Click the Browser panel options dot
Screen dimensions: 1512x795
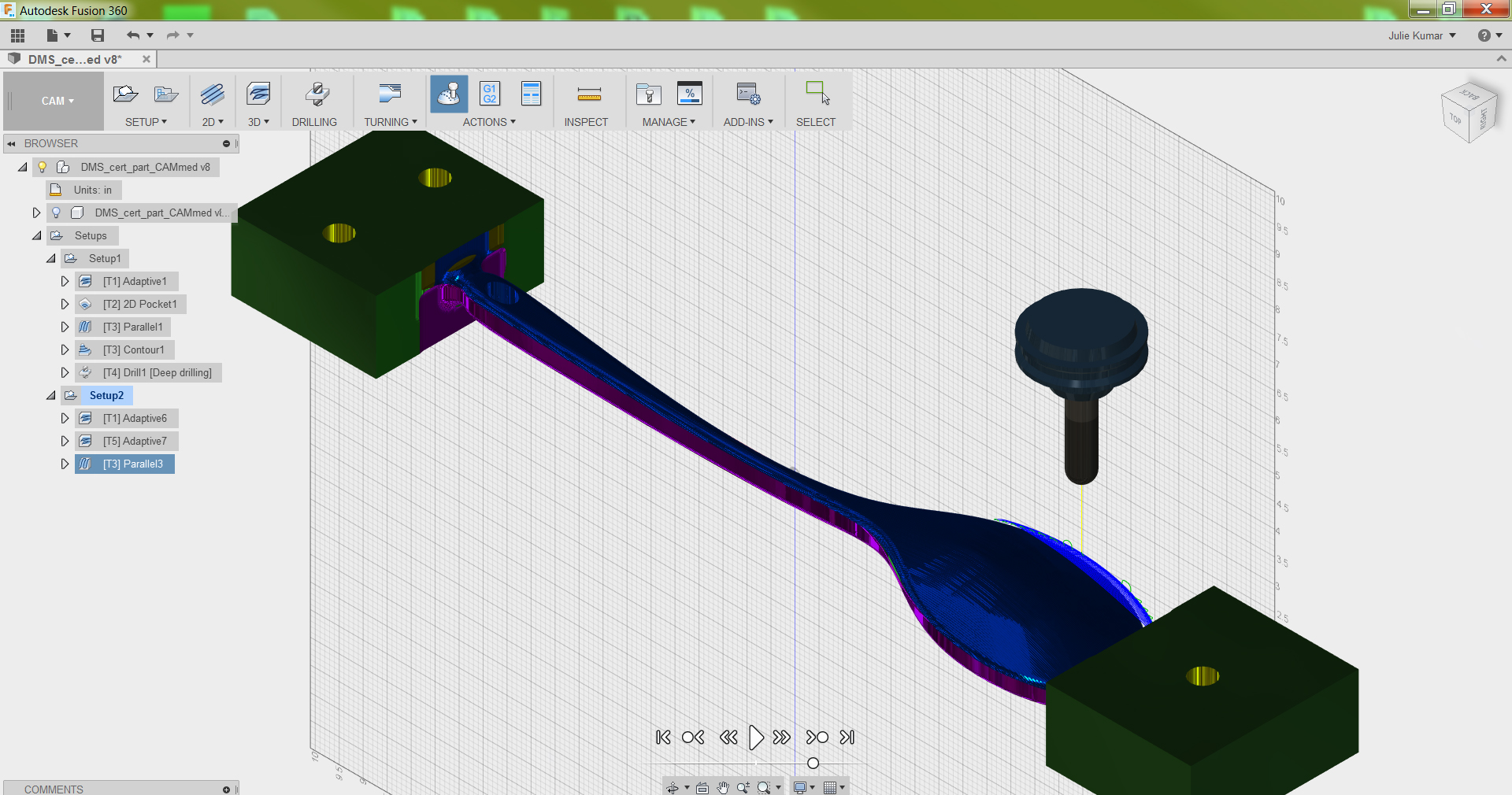tap(226, 143)
